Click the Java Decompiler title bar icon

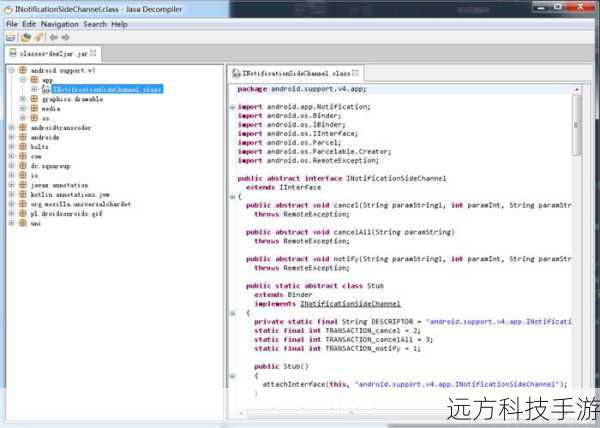8,9
